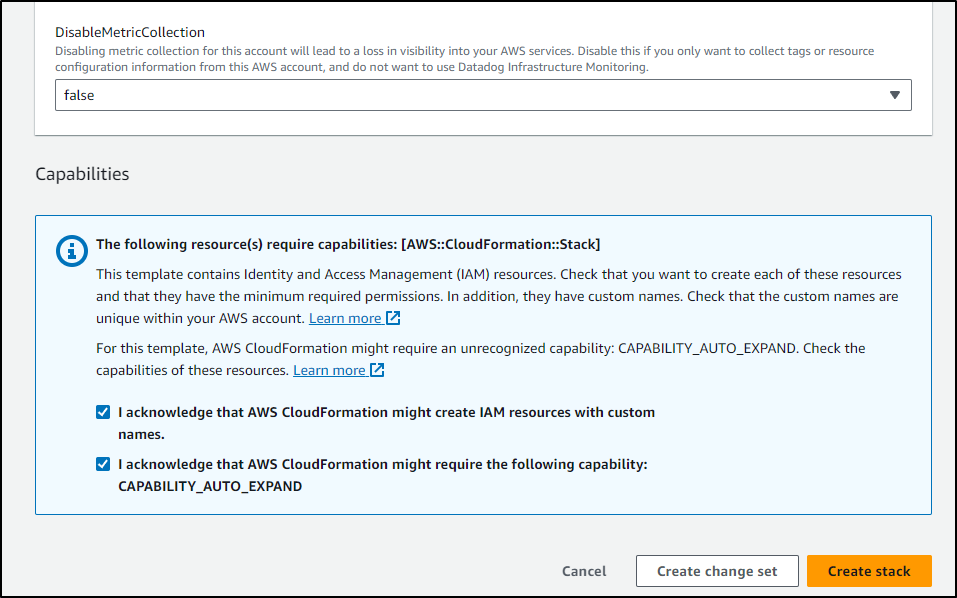Expand the DisableMetricCollection dropdown arrow
Viewport: 957px width, 598px height.
(x=895, y=95)
